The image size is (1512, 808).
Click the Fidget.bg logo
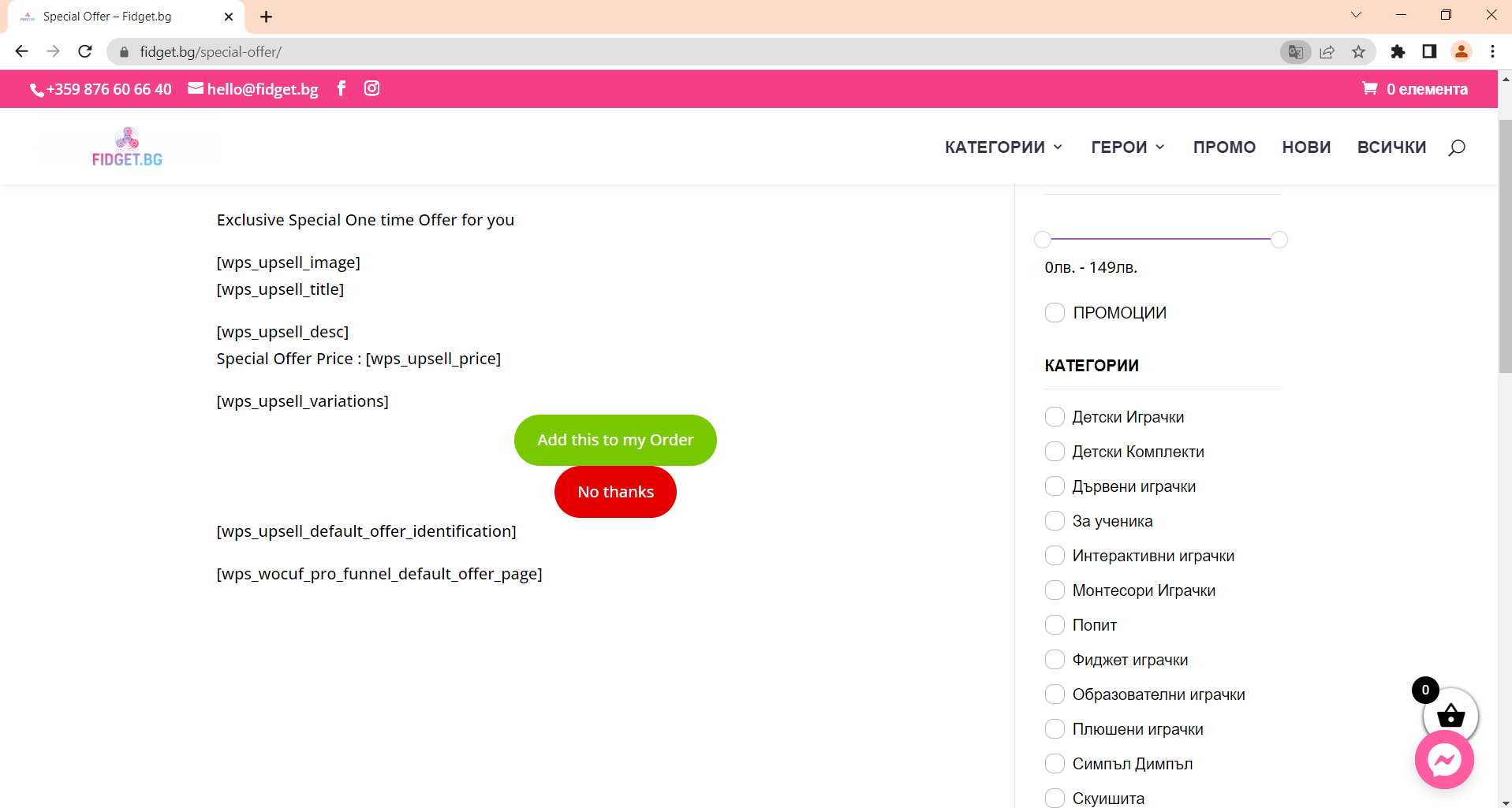pos(126,146)
